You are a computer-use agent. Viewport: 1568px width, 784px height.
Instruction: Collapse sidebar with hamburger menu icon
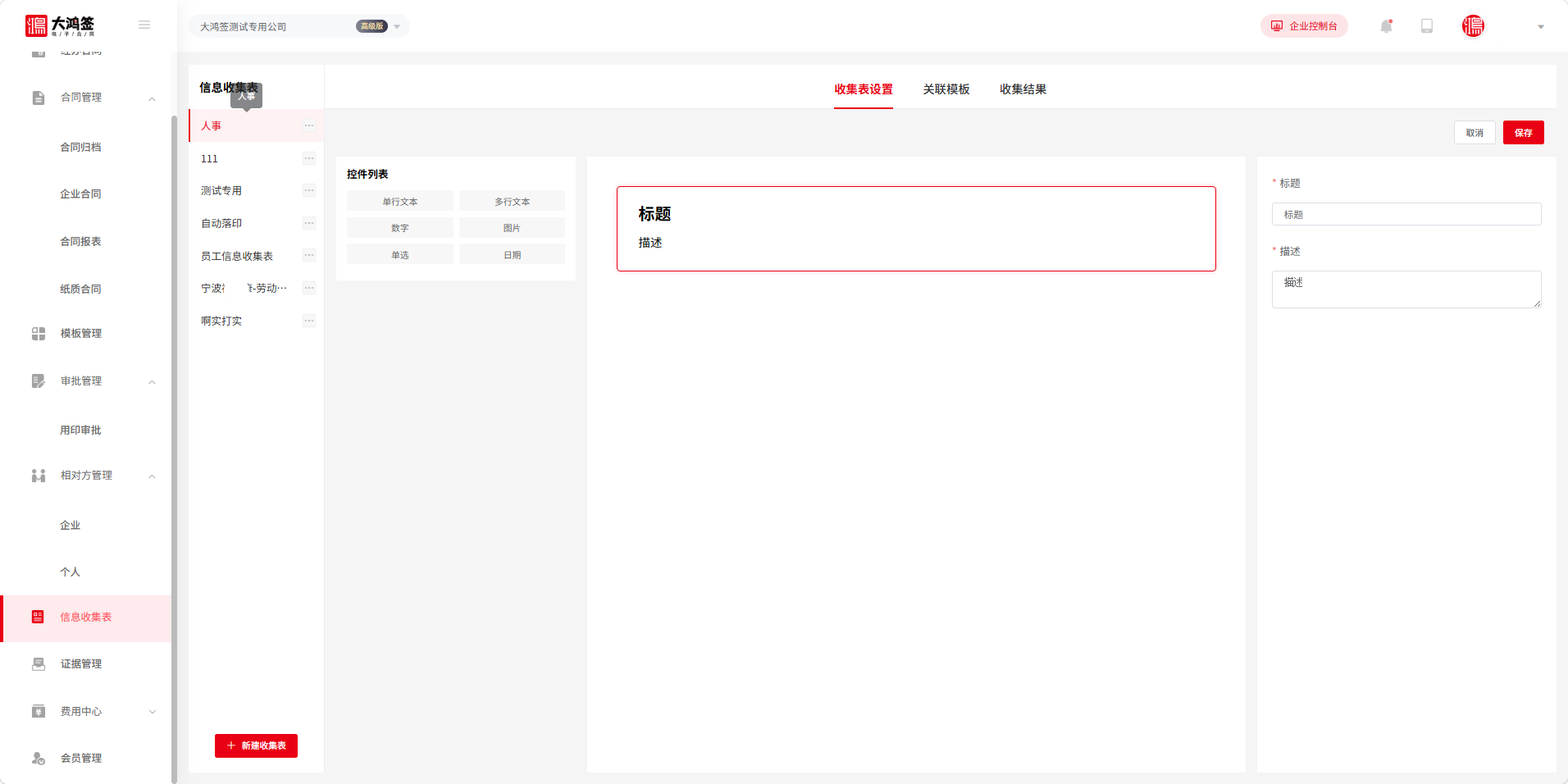pyautogui.click(x=144, y=25)
